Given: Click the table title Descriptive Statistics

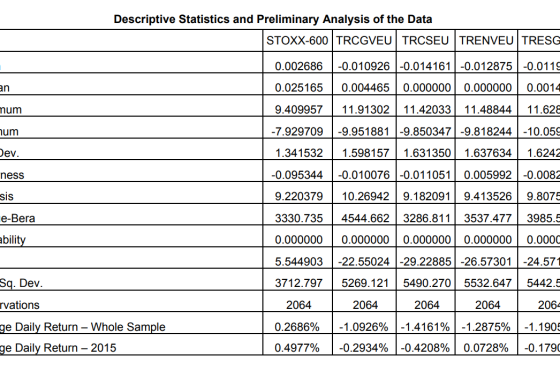Looking at the screenshot, I should [273, 19].
